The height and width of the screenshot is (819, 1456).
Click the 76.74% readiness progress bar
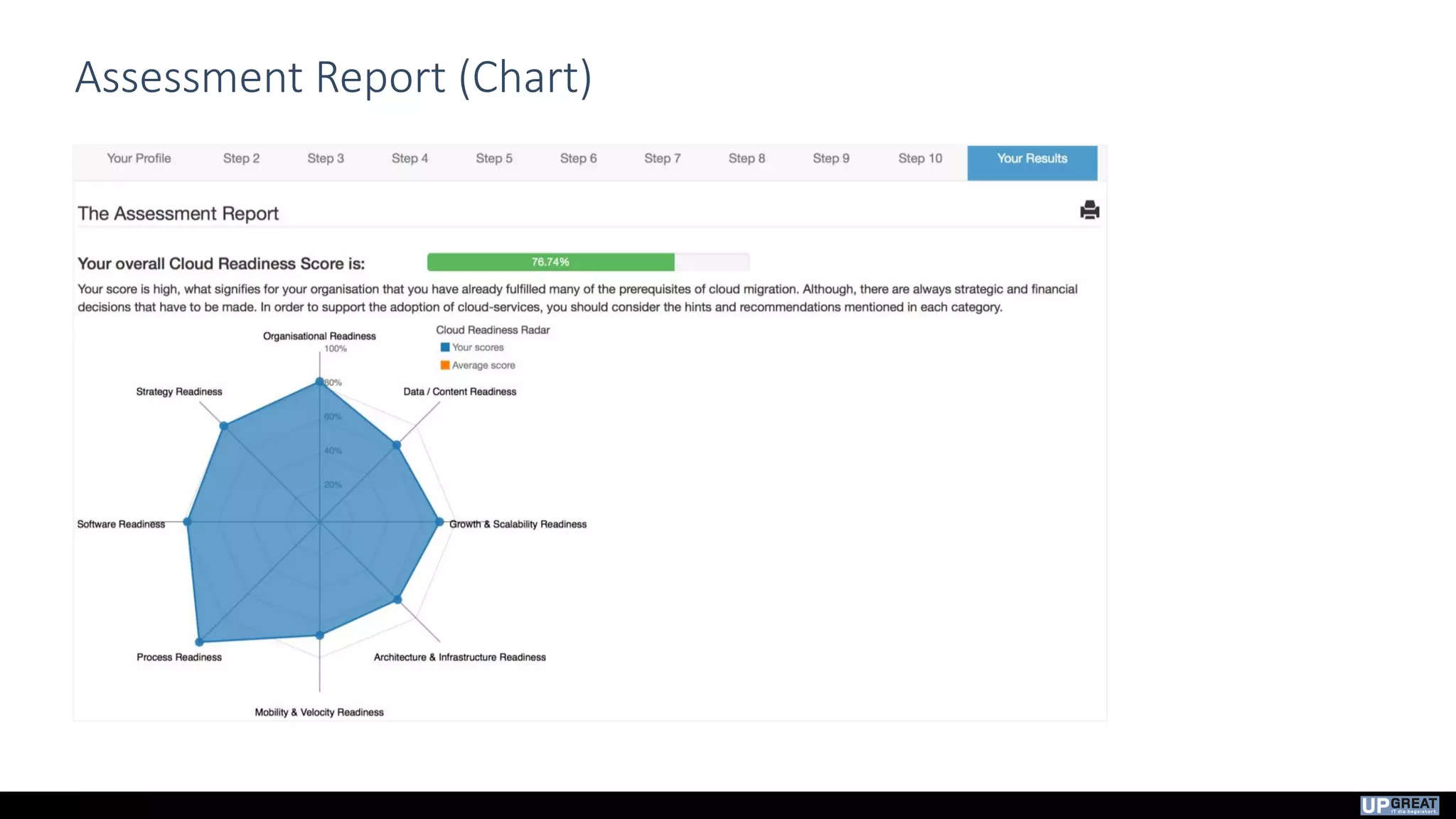point(588,262)
